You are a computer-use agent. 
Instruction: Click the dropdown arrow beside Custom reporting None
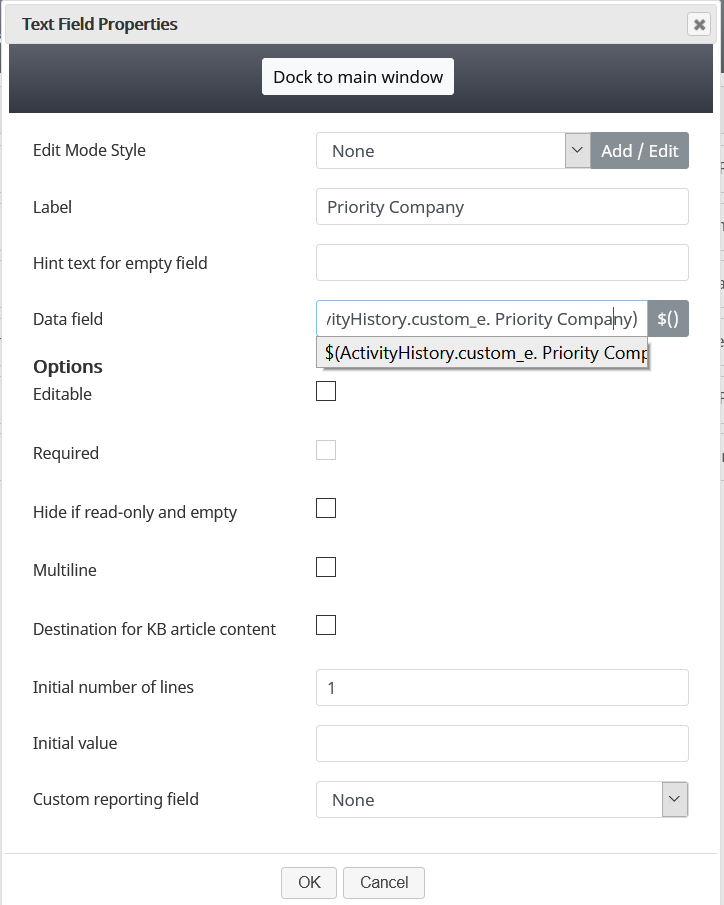tap(675, 799)
